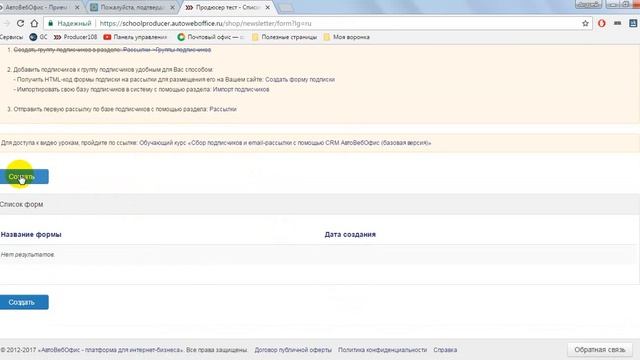640x360 pixels.
Task: Open the Opera extension icon in toolbar
Action: pyautogui.click(x=602, y=24)
